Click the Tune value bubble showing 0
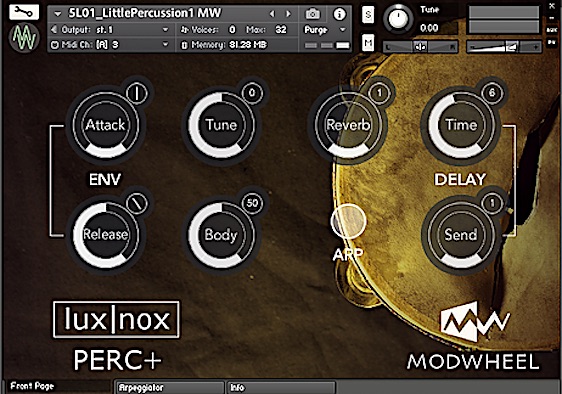 click(252, 93)
